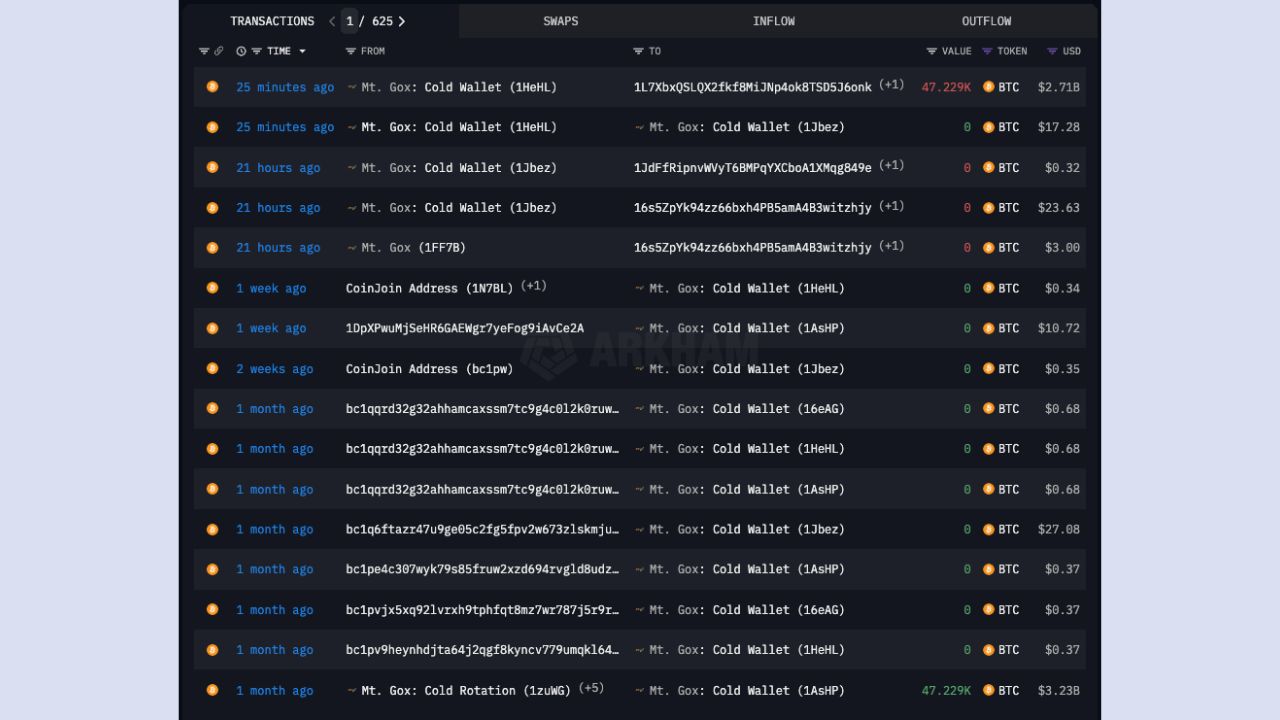Go to next transactions page arrow
1280x720 pixels.
click(x=402, y=21)
